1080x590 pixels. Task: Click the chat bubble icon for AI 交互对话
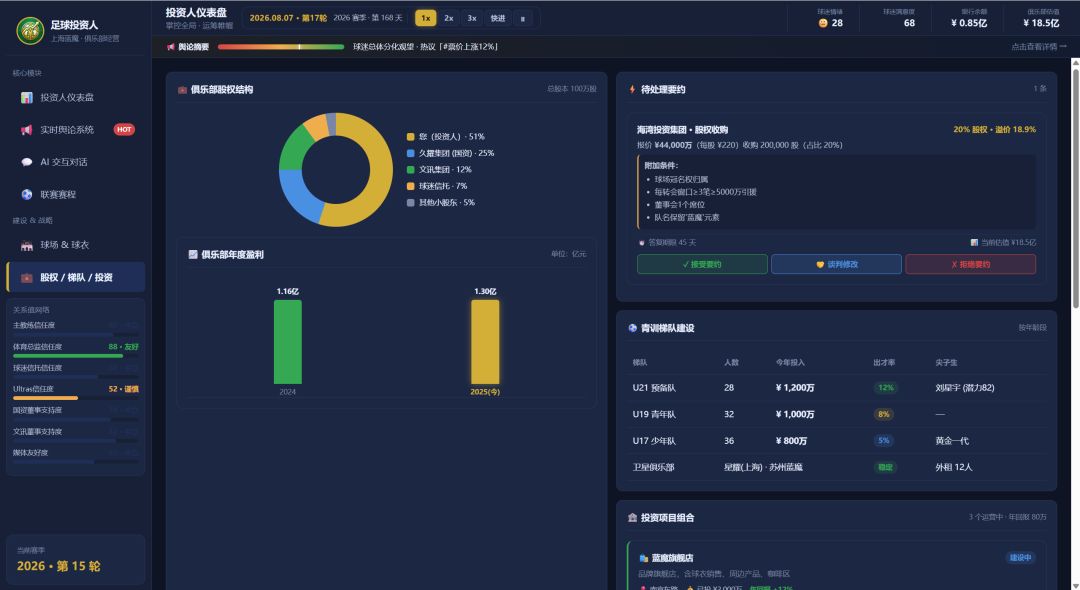tap(27, 162)
